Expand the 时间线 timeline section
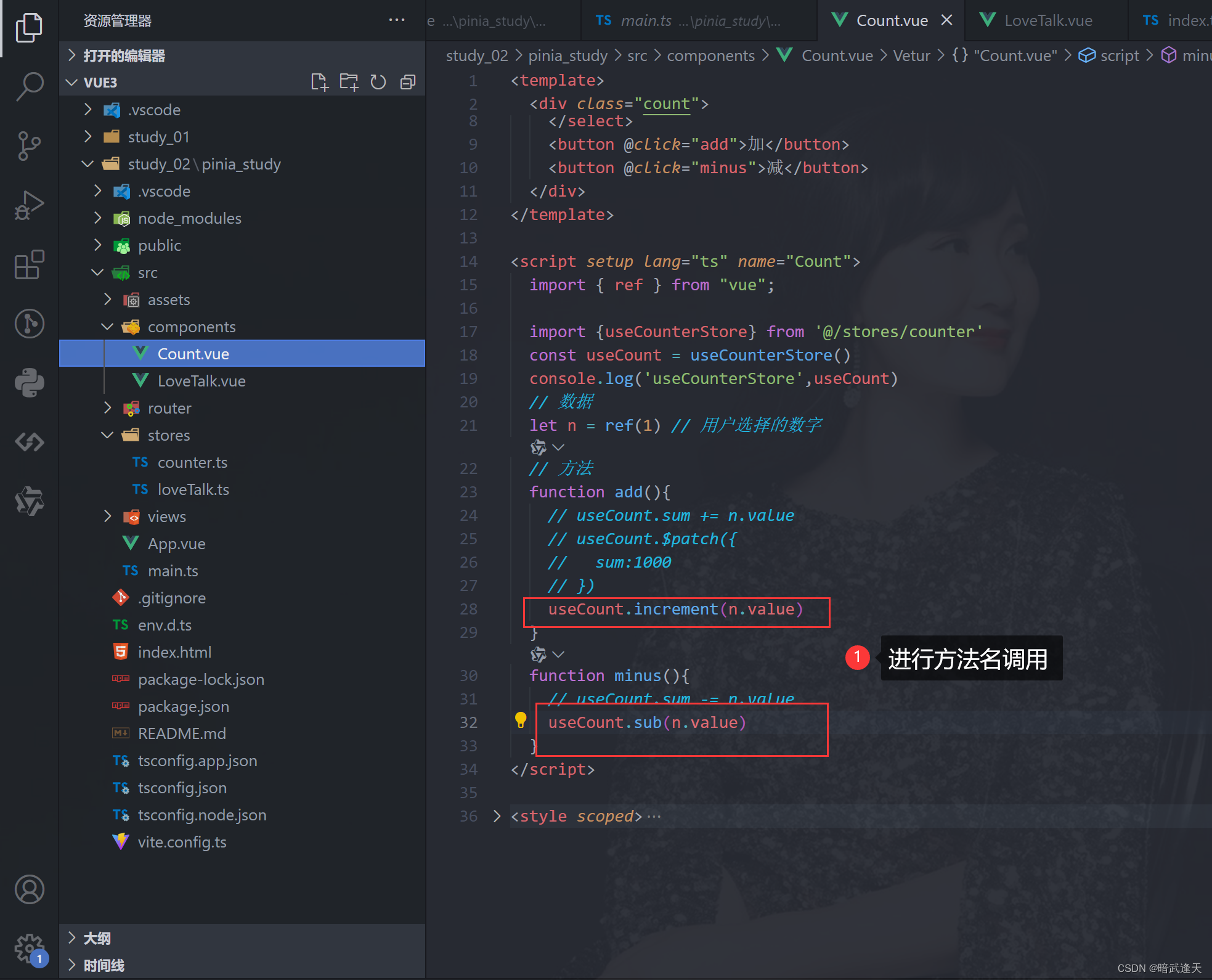 [242, 965]
